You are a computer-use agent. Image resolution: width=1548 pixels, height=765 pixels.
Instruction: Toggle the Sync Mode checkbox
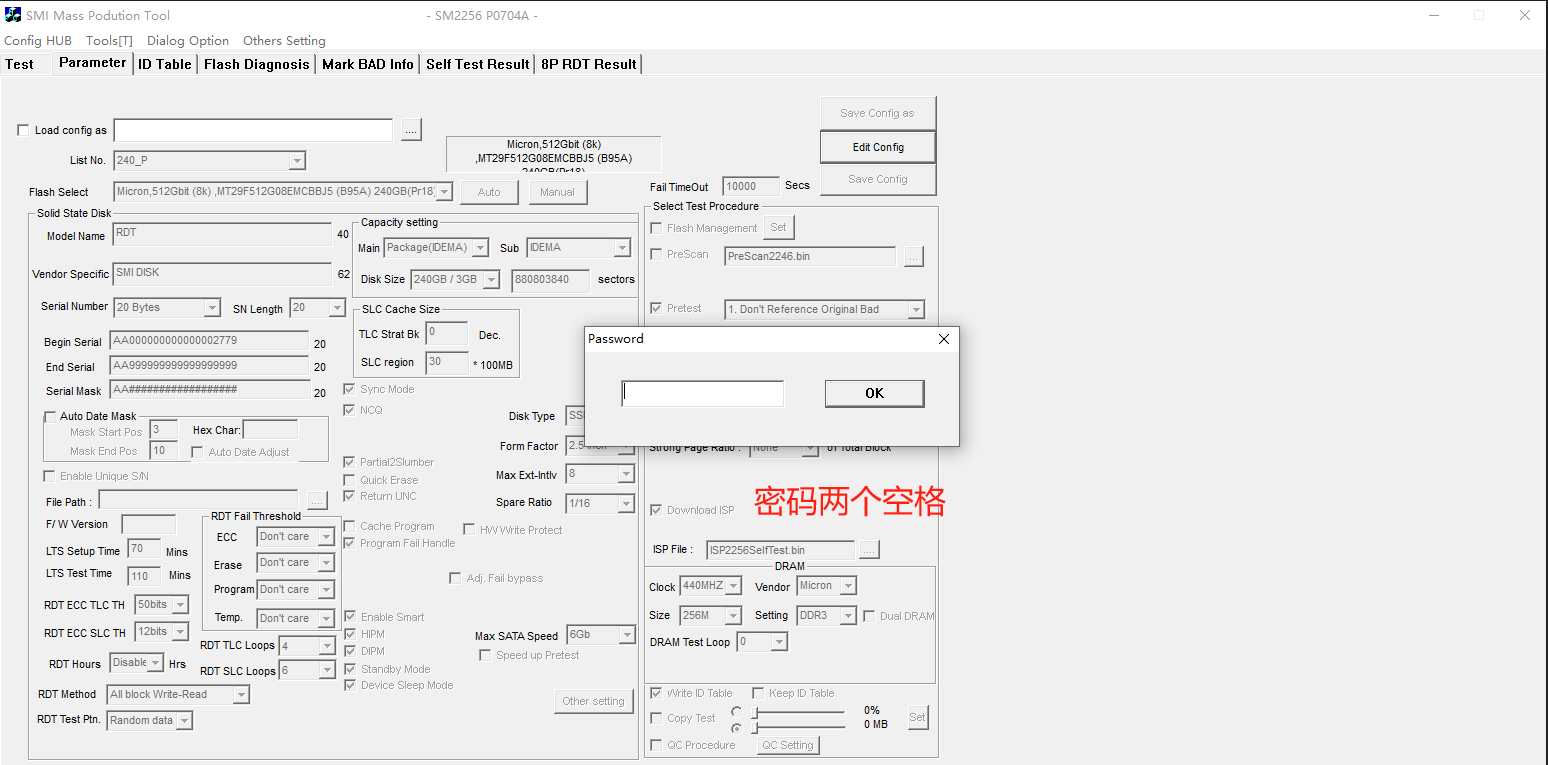[349, 389]
